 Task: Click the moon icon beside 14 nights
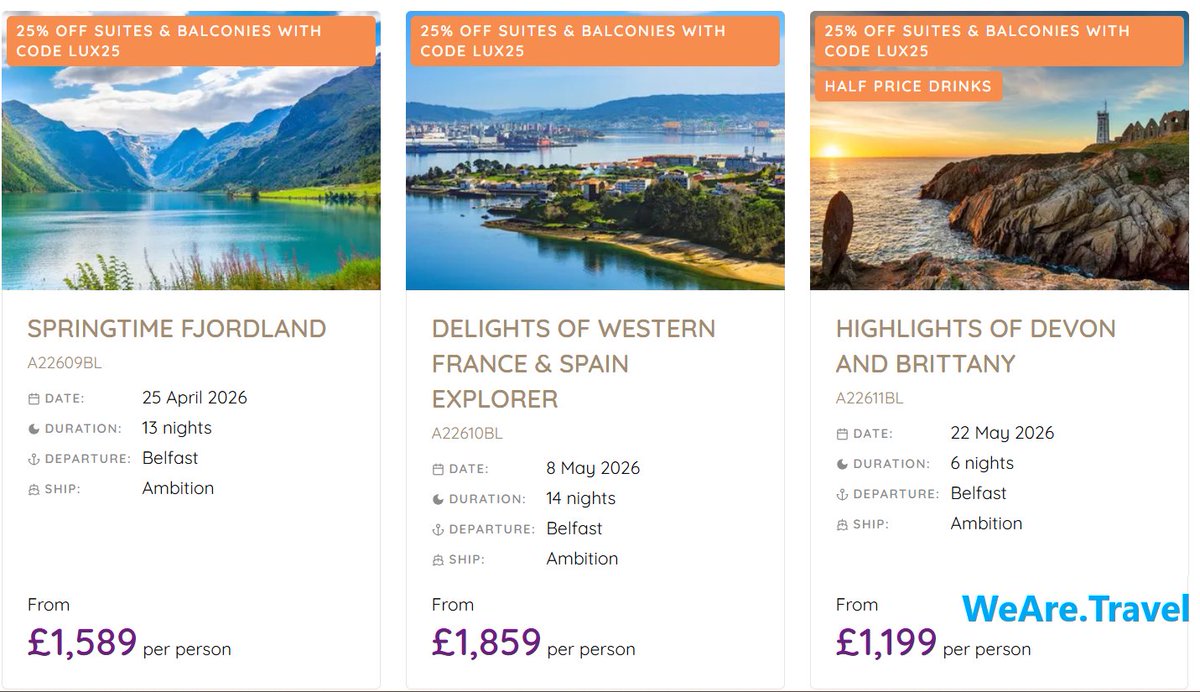(x=437, y=499)
